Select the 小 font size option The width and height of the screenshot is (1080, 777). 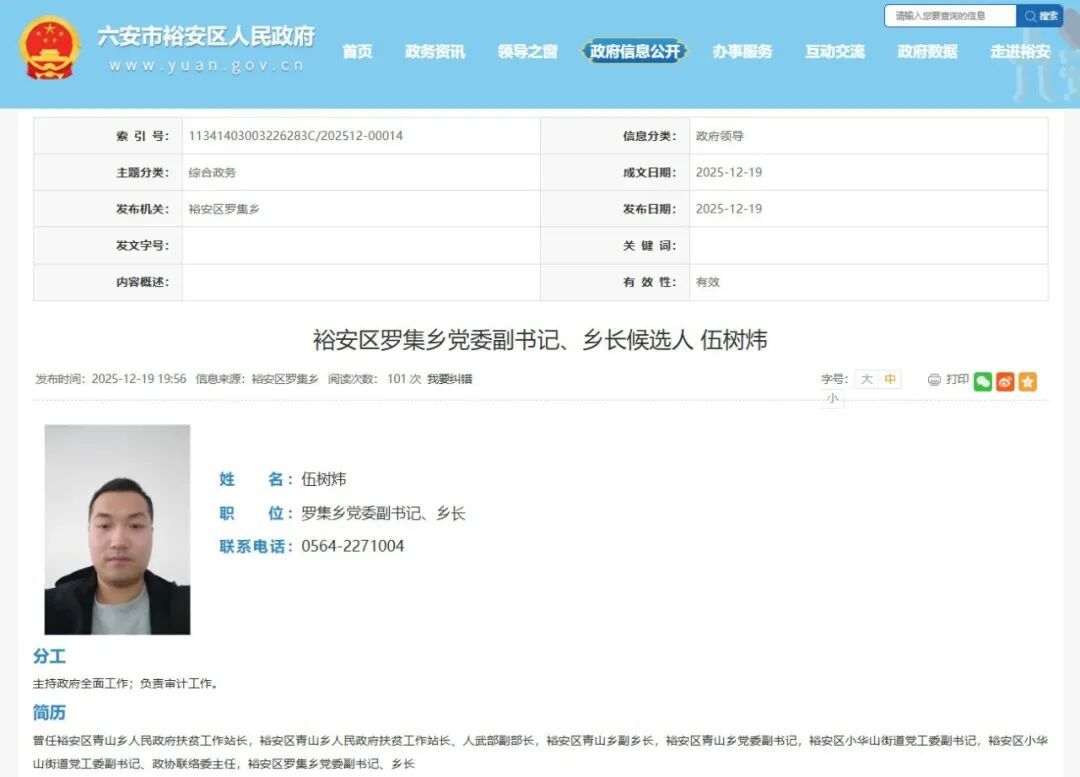(830, 399)
